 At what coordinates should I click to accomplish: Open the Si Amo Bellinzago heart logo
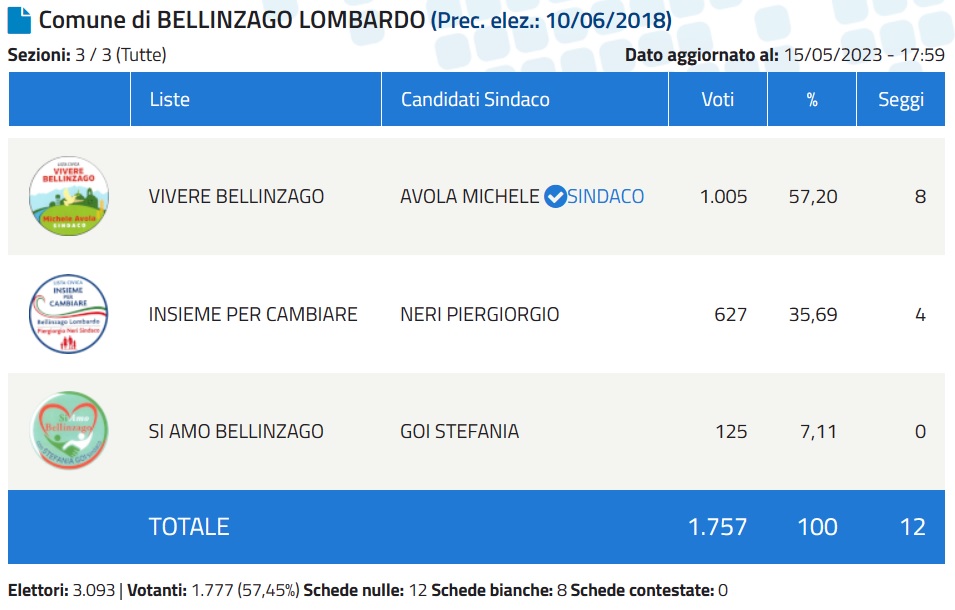[69, 430]
